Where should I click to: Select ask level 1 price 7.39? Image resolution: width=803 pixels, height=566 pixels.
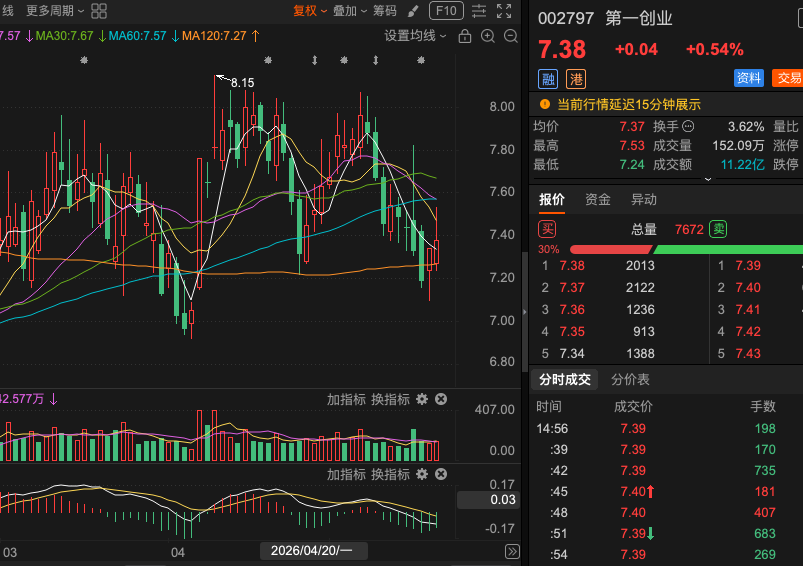[748, 265]
